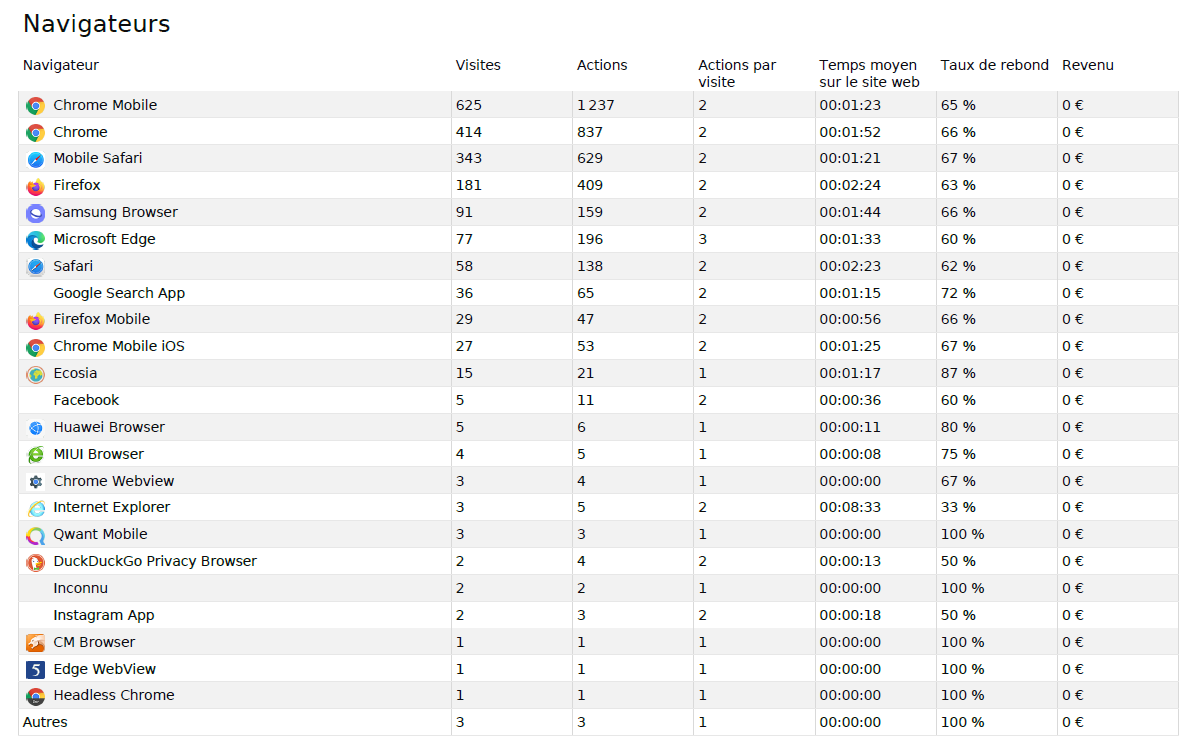Click the Navigateurs page title
1196x752 pixels.
click(97, 24)
